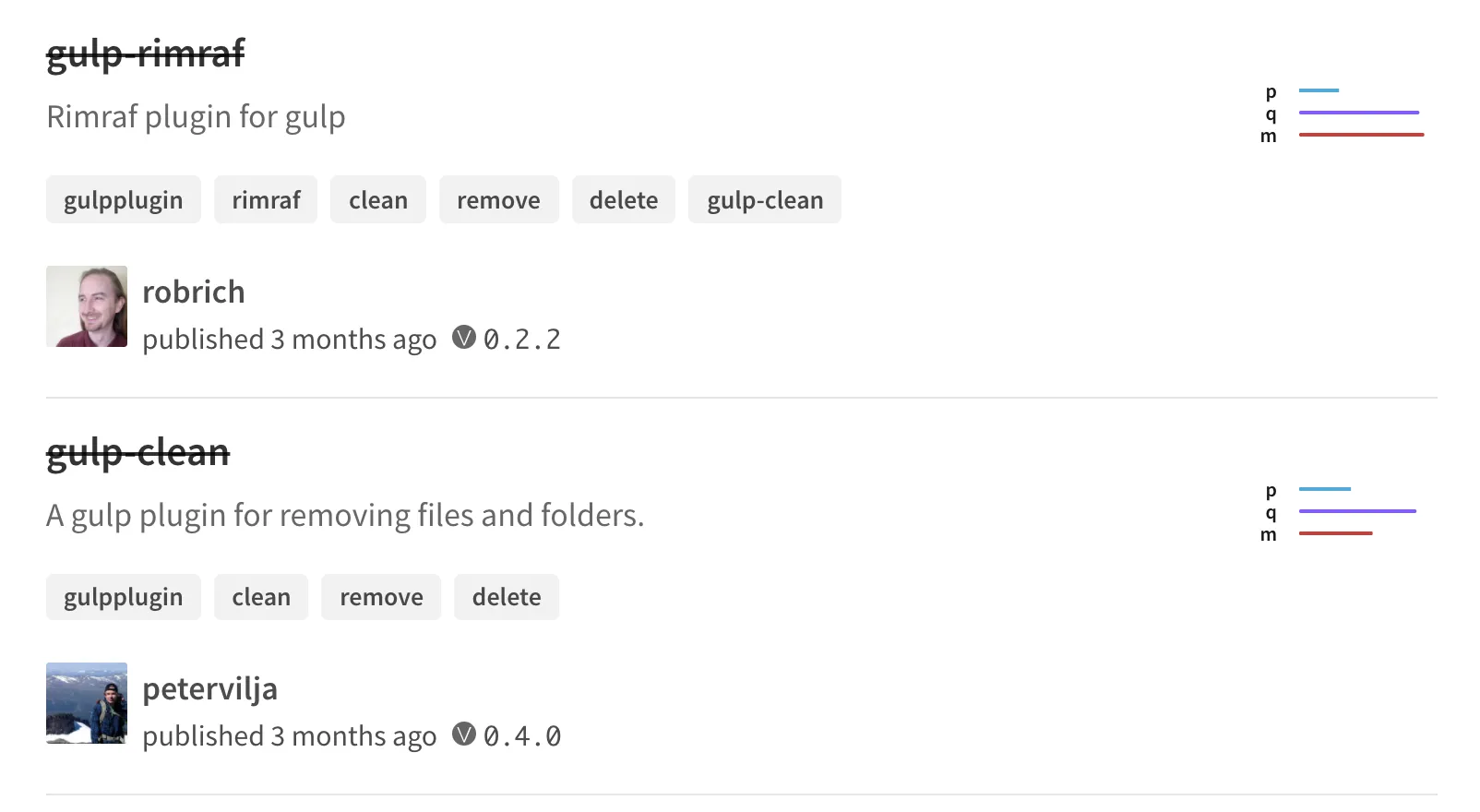Click the 'p' popularity sparkline for gulp-clean
This screenshot has height=812, width=1480.
click(1324, 488)
